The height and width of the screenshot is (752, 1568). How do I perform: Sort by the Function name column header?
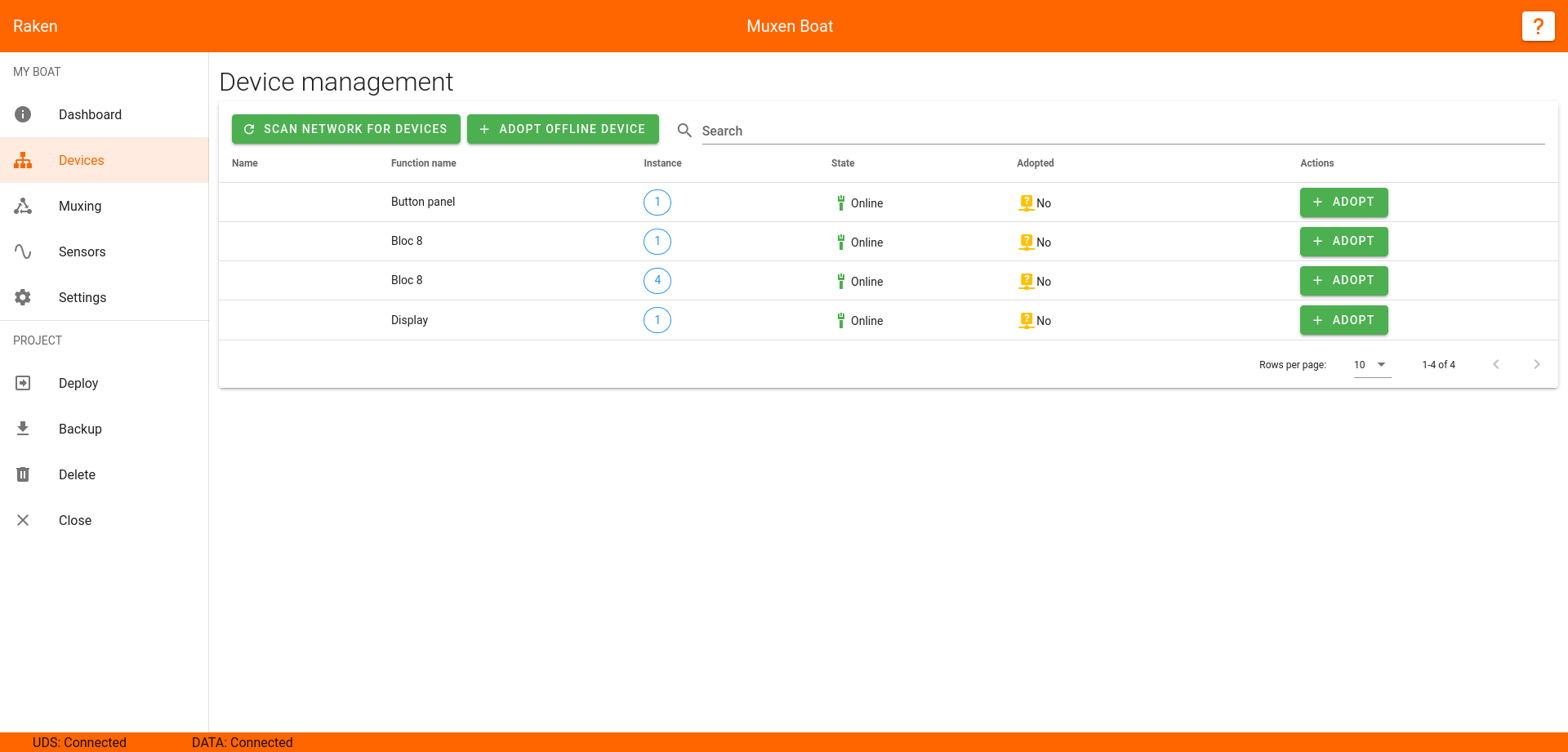[423, 163]
